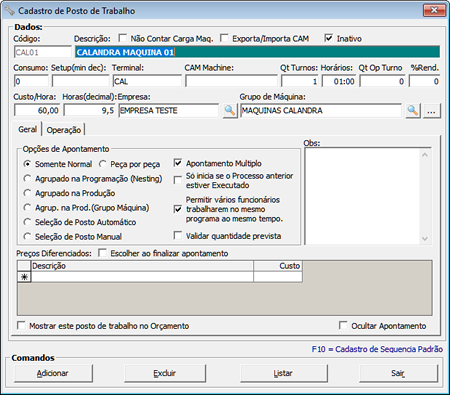The height and width of the screenshot is (395, 450).
Task: Enable Validar quantidade prevista checkbox
Action: pyautogui.click(x=178, y=236)
